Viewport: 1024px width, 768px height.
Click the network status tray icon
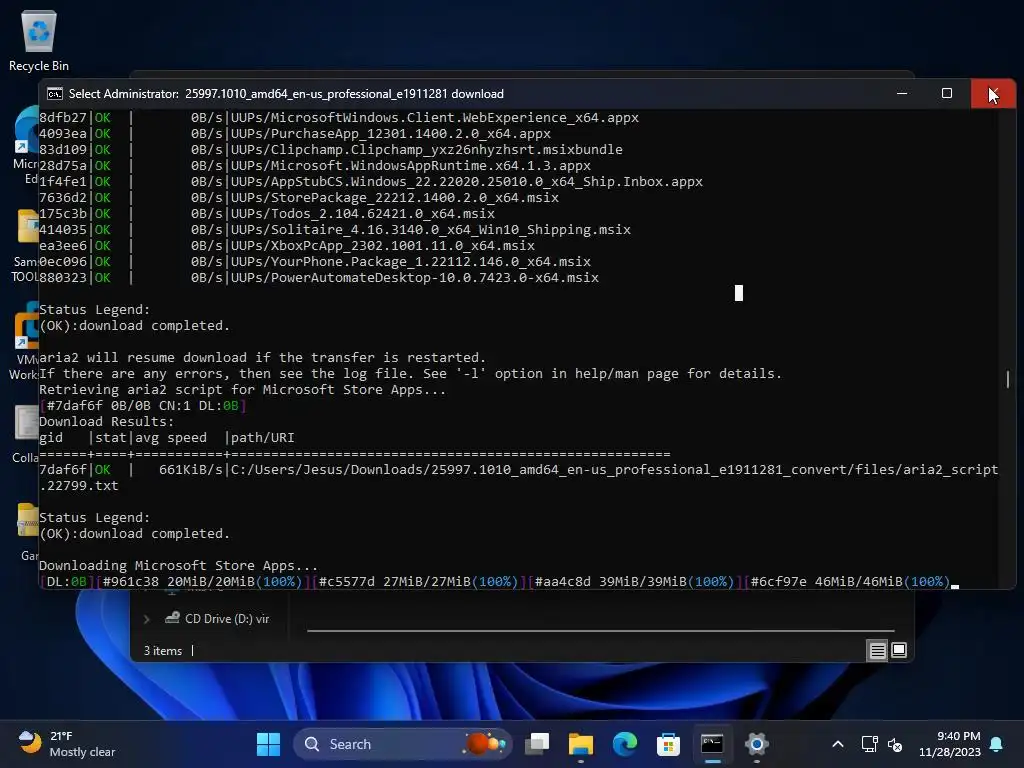tap(869, 744)
